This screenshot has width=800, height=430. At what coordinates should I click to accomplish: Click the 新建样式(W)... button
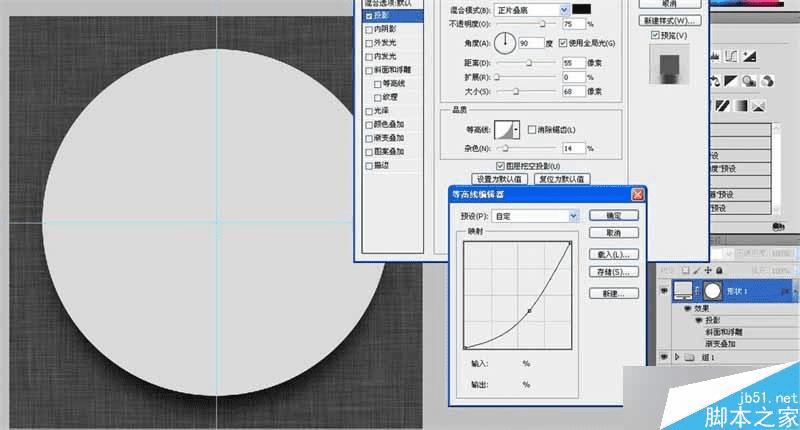tap(669, 21)
